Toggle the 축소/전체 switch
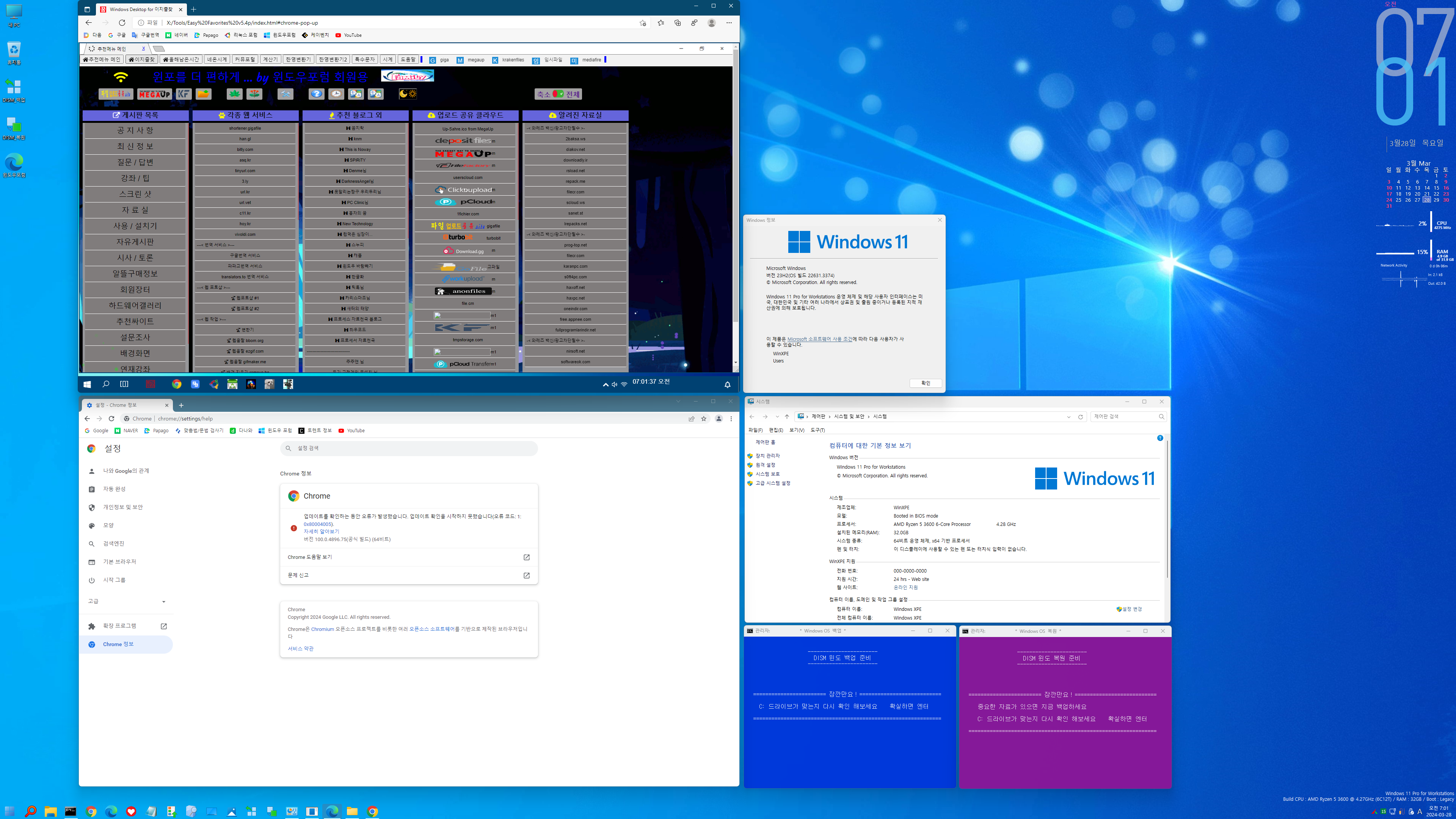Viewport: 1456px width, 819px height. [559, 94]
